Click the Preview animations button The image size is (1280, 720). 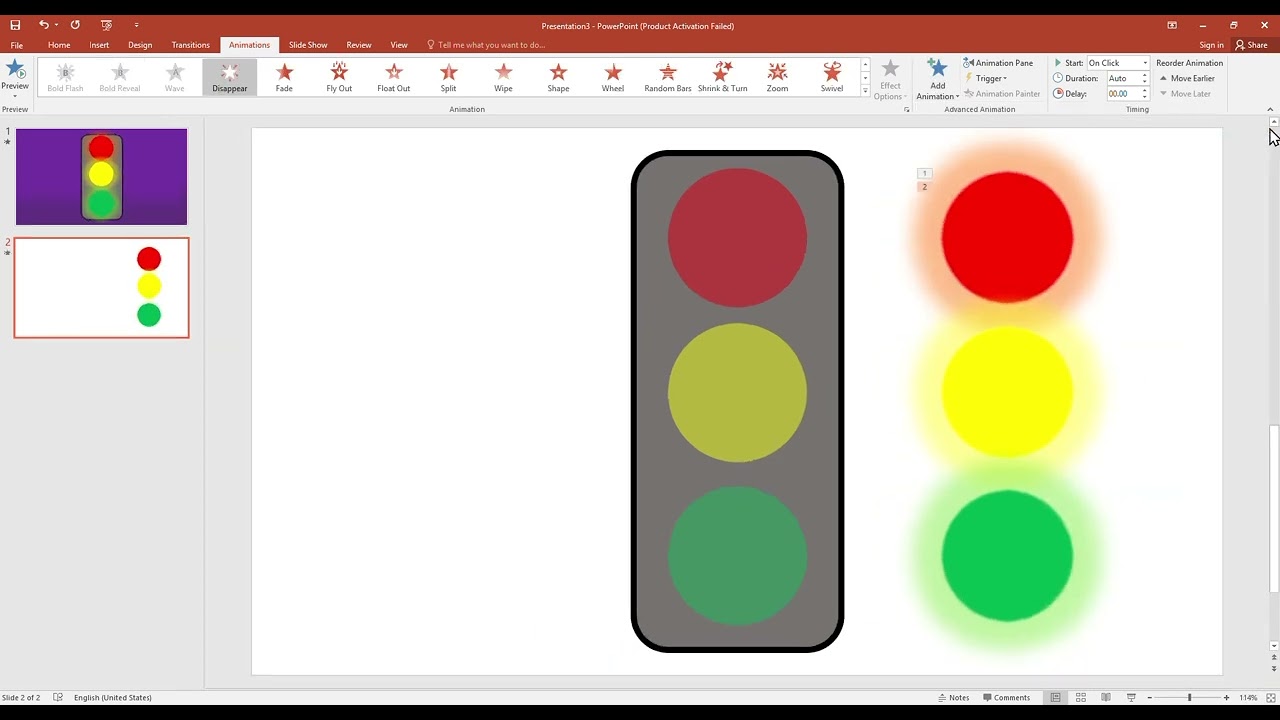(x=15, y=77)
